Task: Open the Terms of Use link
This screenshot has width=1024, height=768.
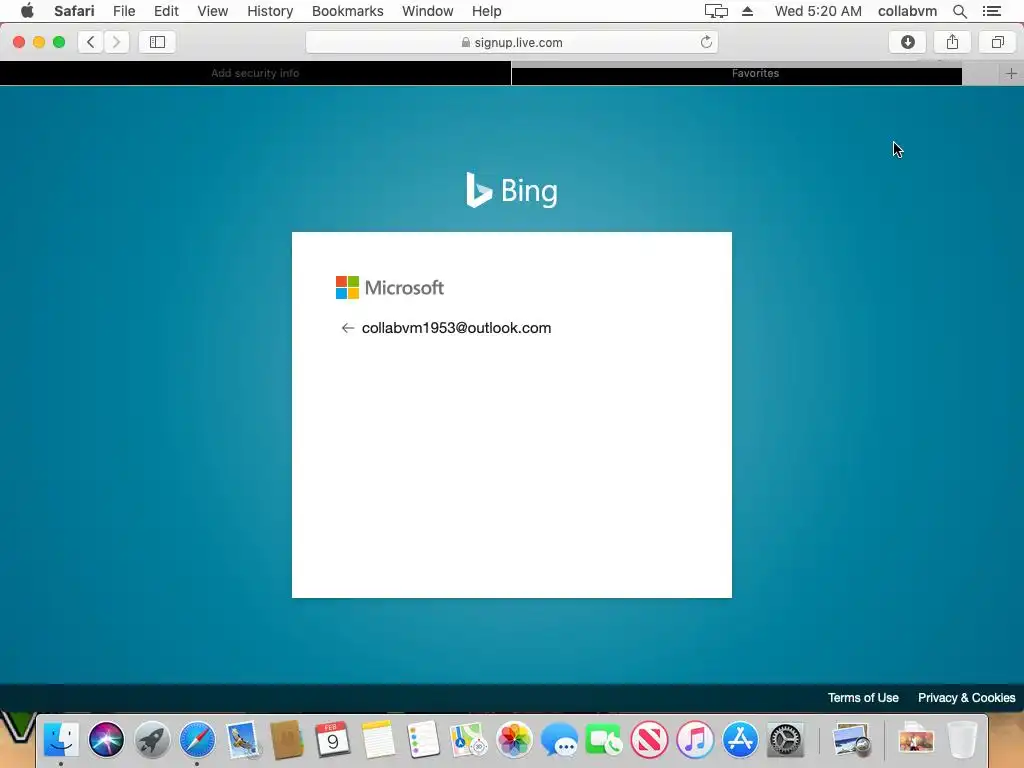Action: tap(863, 697)
